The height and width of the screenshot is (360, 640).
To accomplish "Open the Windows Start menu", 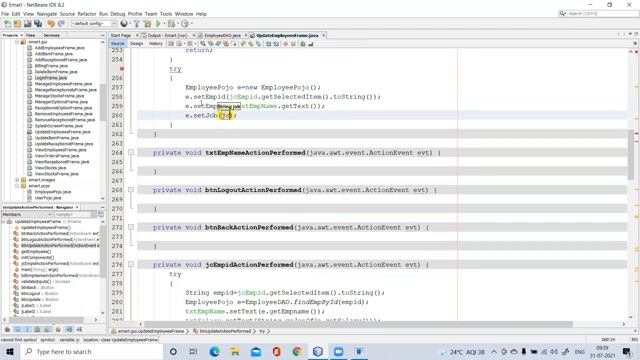I will [10, 351].
